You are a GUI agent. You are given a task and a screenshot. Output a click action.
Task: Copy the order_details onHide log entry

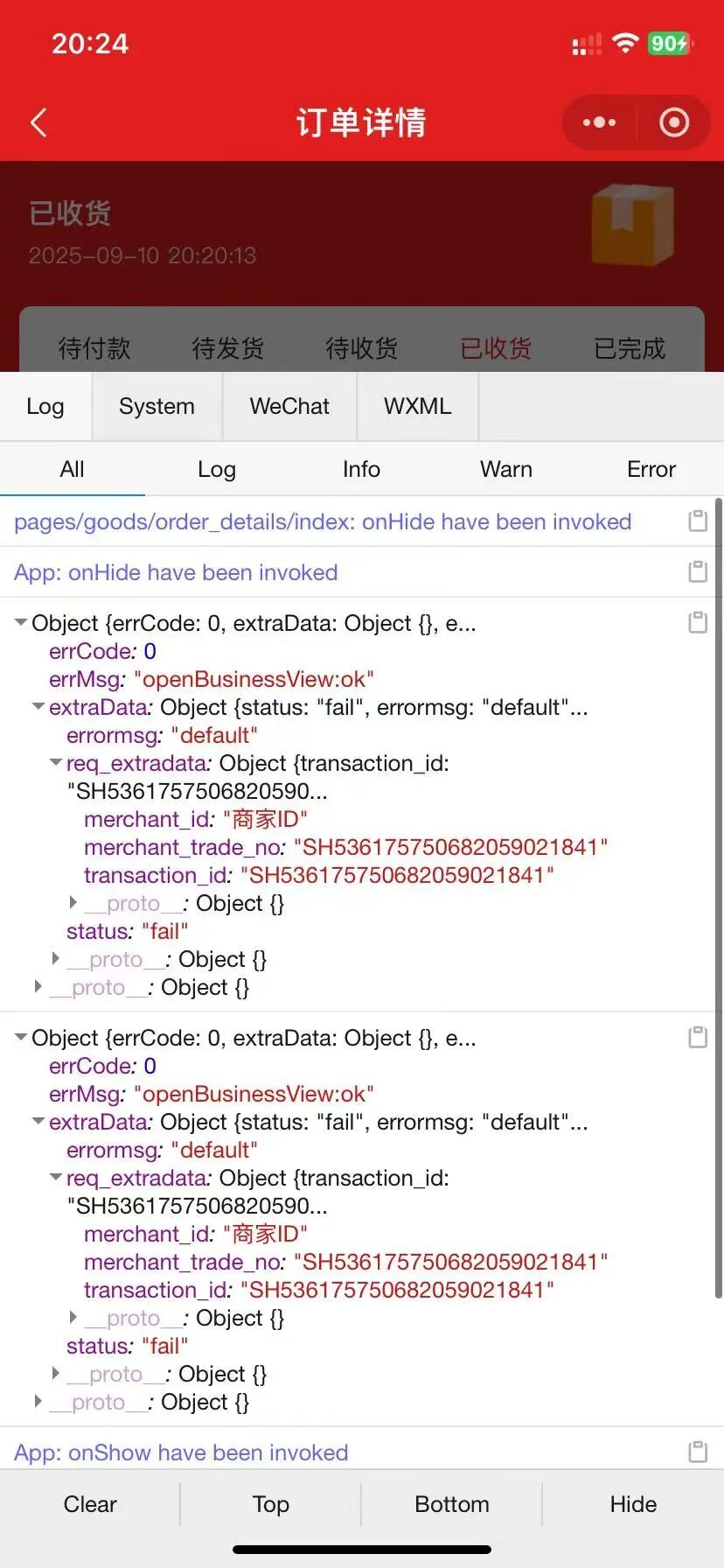coord(698,521)
